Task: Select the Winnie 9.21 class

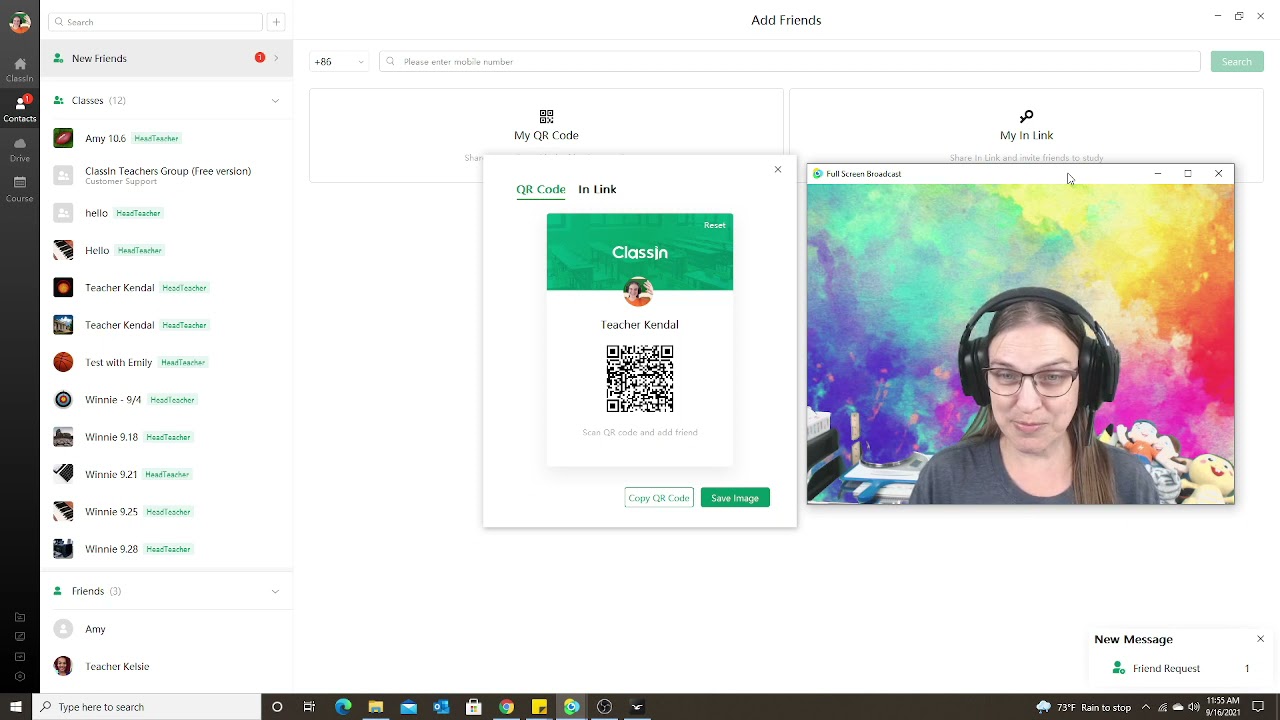Action: point(167,474)
